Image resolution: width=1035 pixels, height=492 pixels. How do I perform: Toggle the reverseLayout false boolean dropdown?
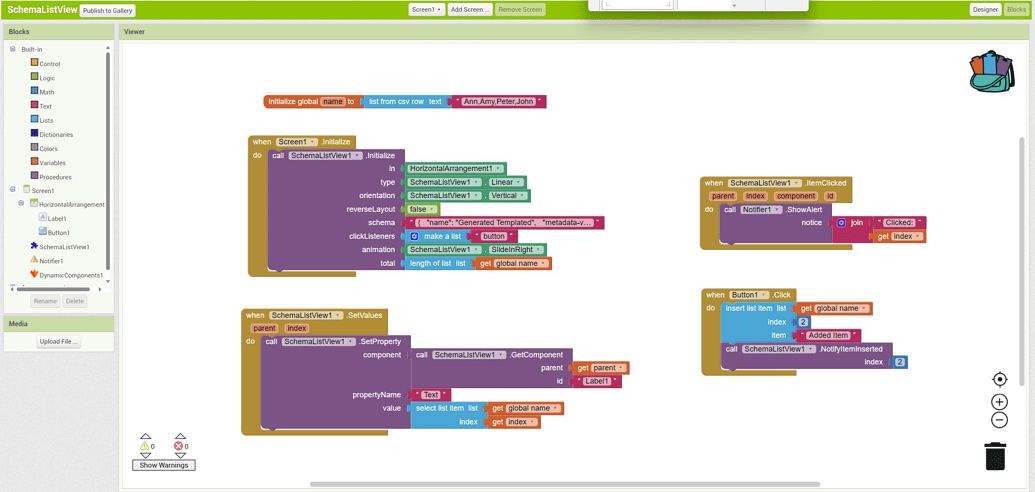click(x=432, y=210)
